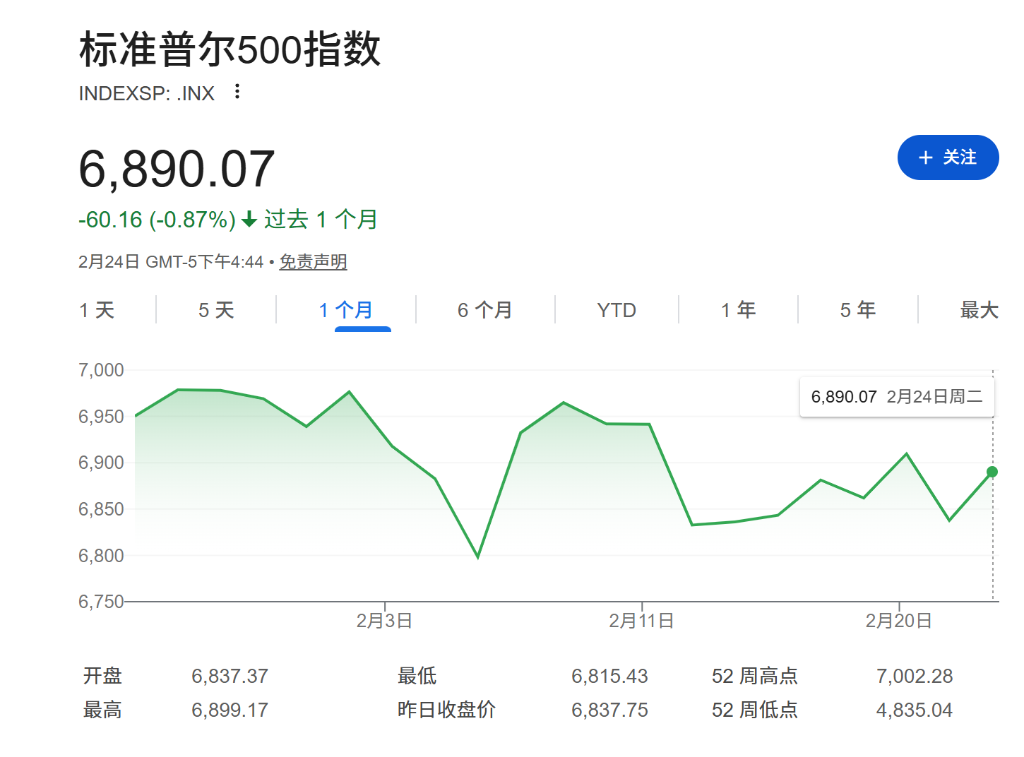Open the 免责声明 disclaimer link
This screenshot has height=757, width=1024.
[313, 262]
